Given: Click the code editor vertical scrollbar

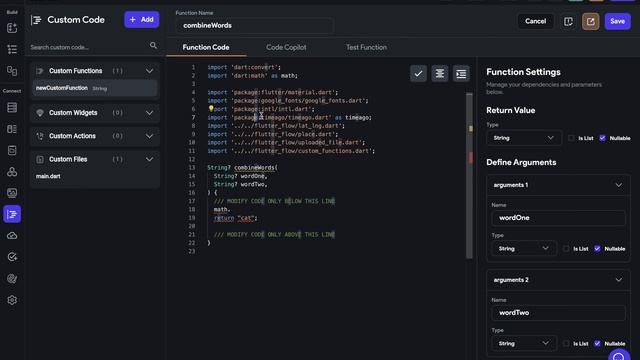Looking at the screenshot, I should point(469,176).
